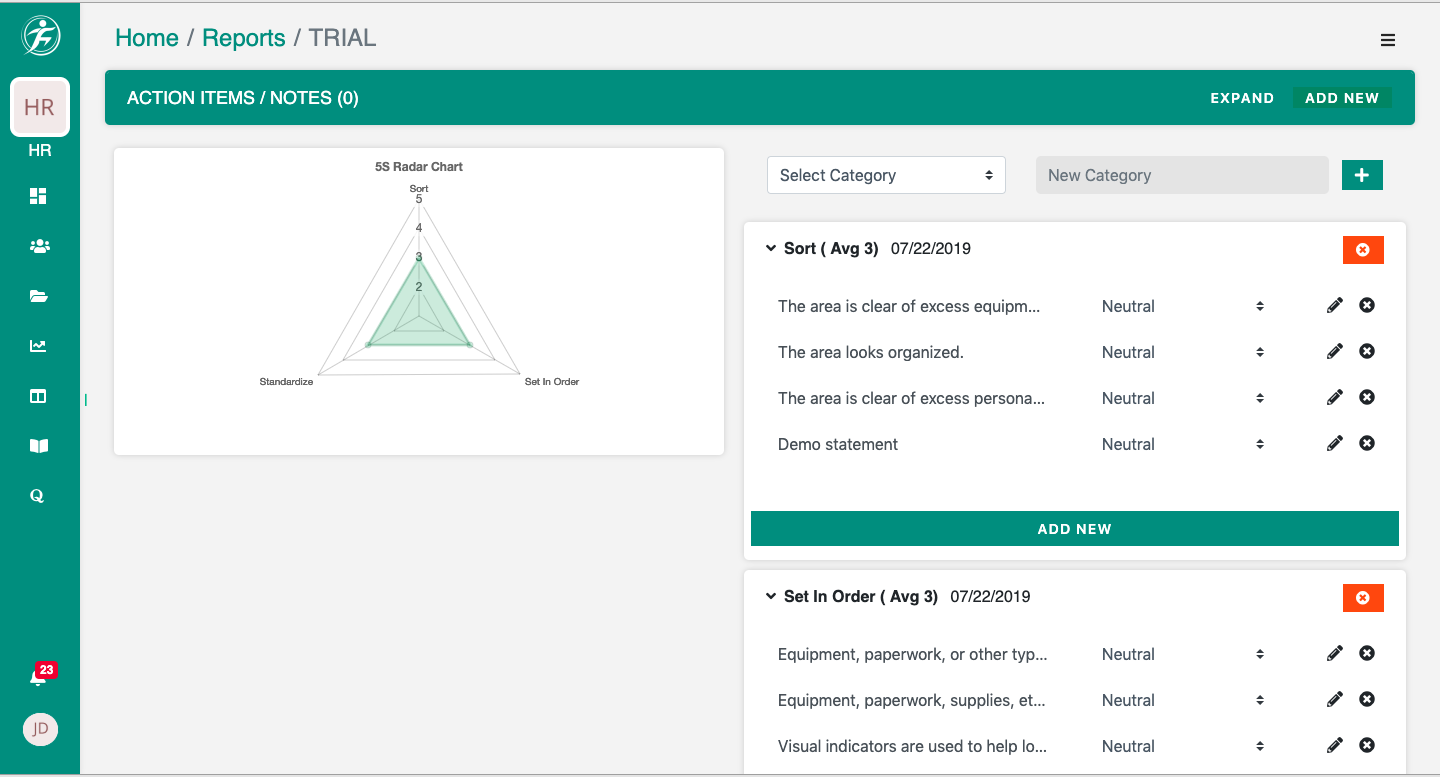This screenshot has height=777, width=1440.
Task: Collapse the Sort section chevron
Action: click(x=771, y=248)
